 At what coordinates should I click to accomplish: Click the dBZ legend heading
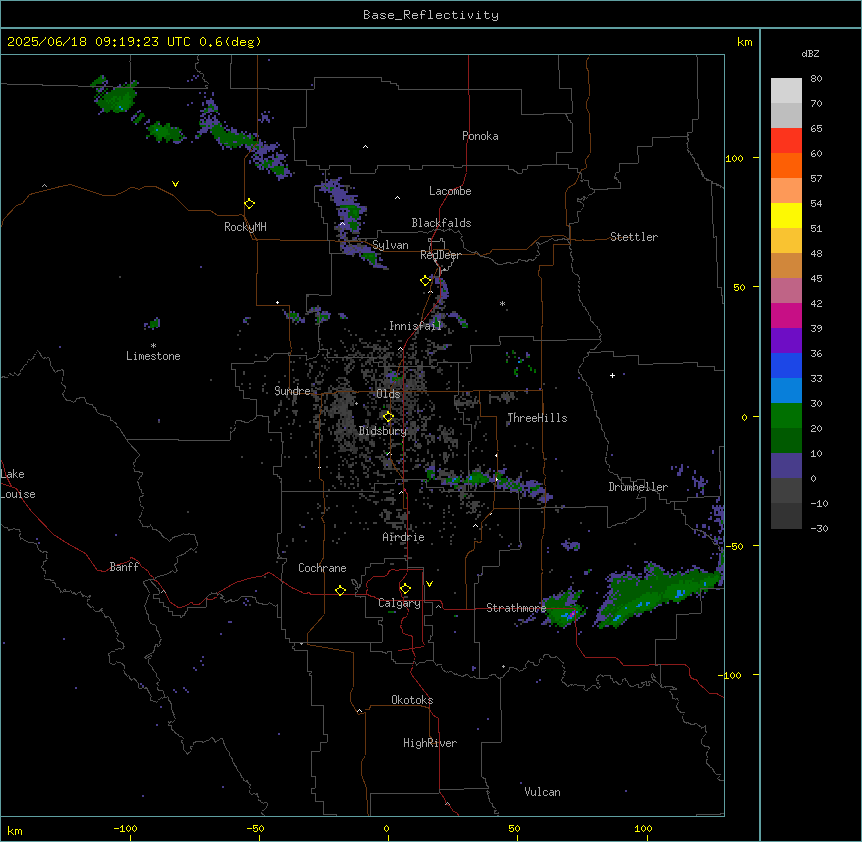point(810,53)
